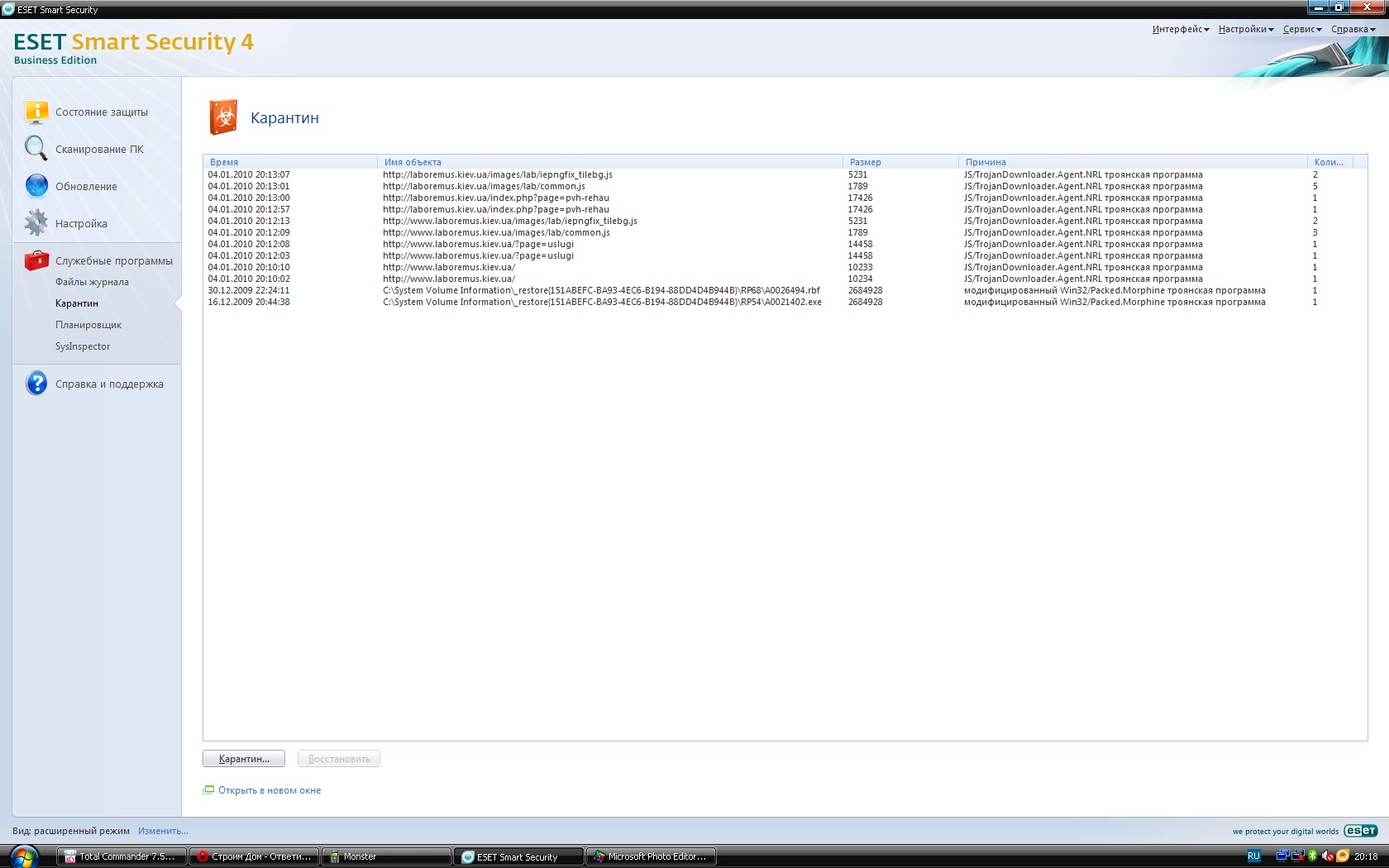Open the Справка dropdown menu
1389x868 pixels.
[x=1353, y=29]
